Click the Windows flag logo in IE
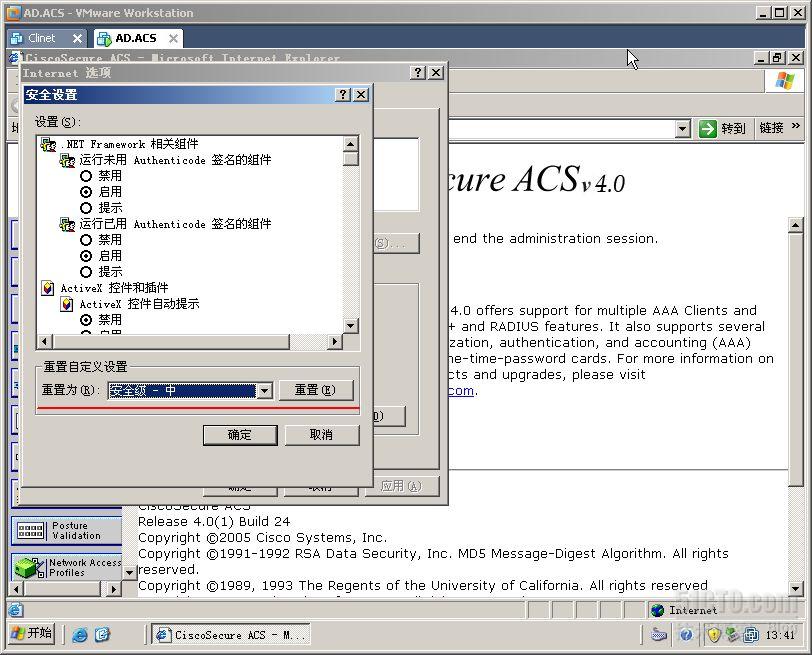This screenshot has width=812, height=655. click(785, 81)
